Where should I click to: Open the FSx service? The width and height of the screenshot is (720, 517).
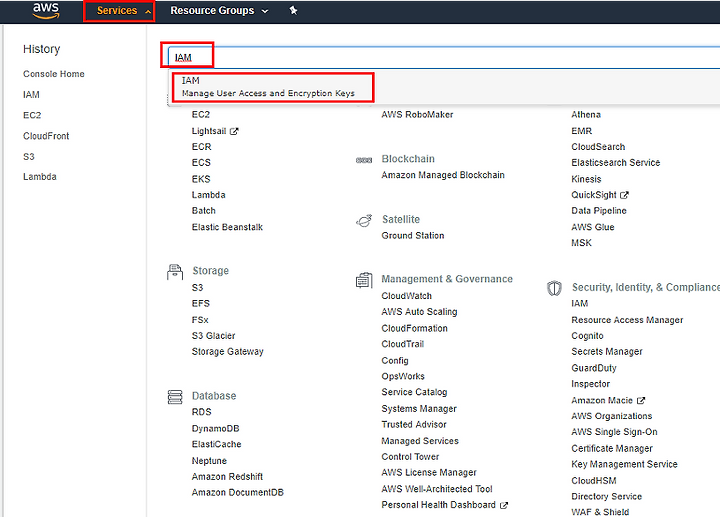click(x=200, y=320)
